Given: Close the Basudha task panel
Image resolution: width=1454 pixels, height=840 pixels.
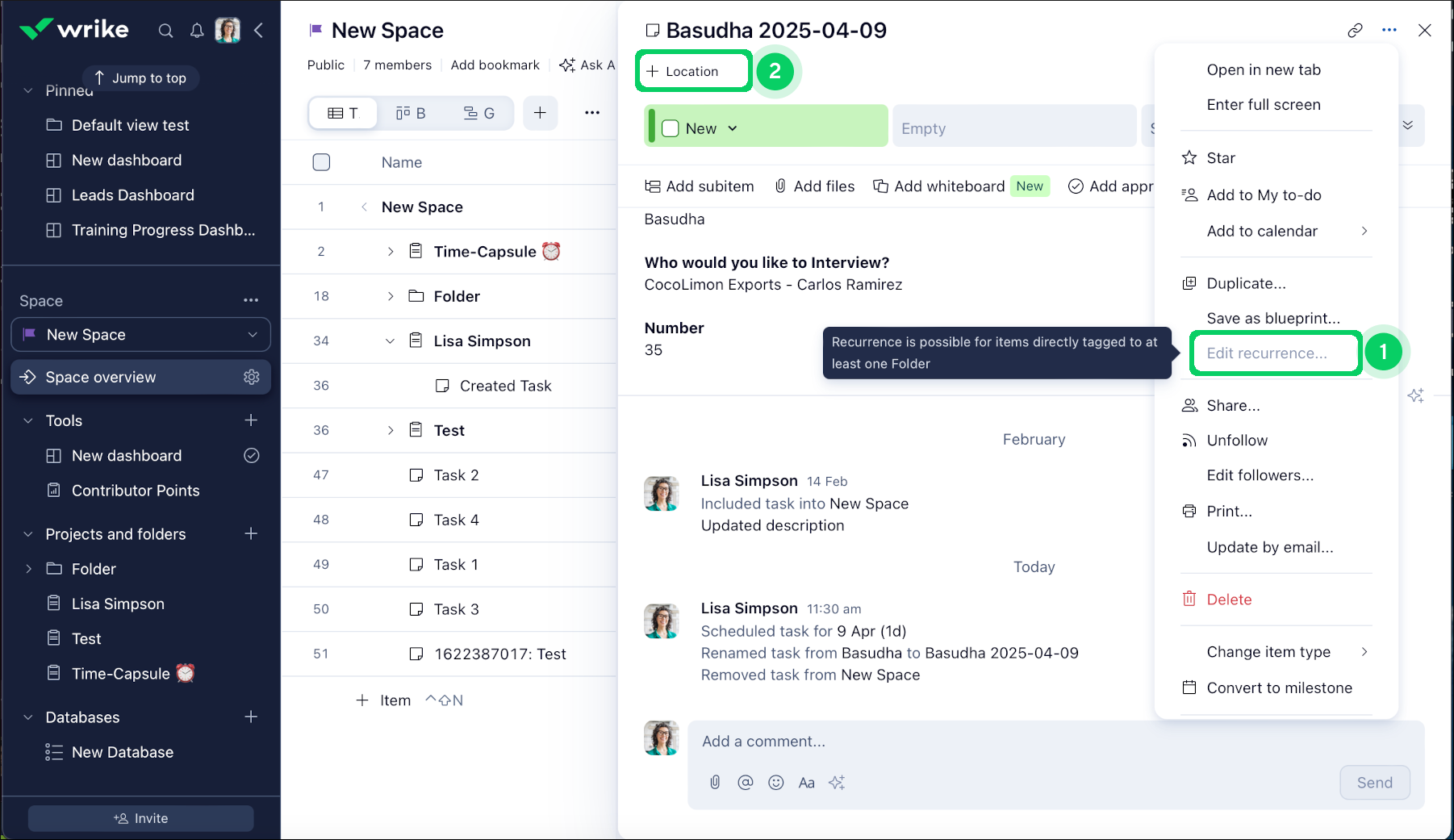Looking at the screenshot, I should pyautogui.click(x=1425, y=31).
